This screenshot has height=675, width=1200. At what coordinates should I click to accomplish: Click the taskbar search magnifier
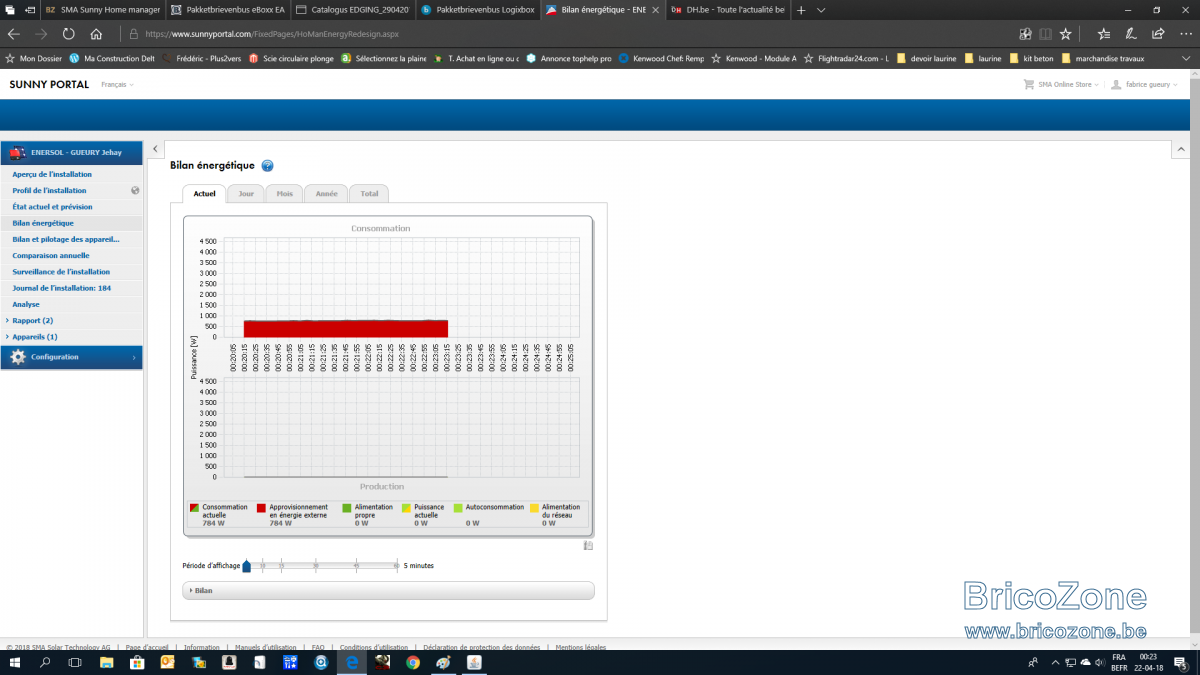(46, 662)
